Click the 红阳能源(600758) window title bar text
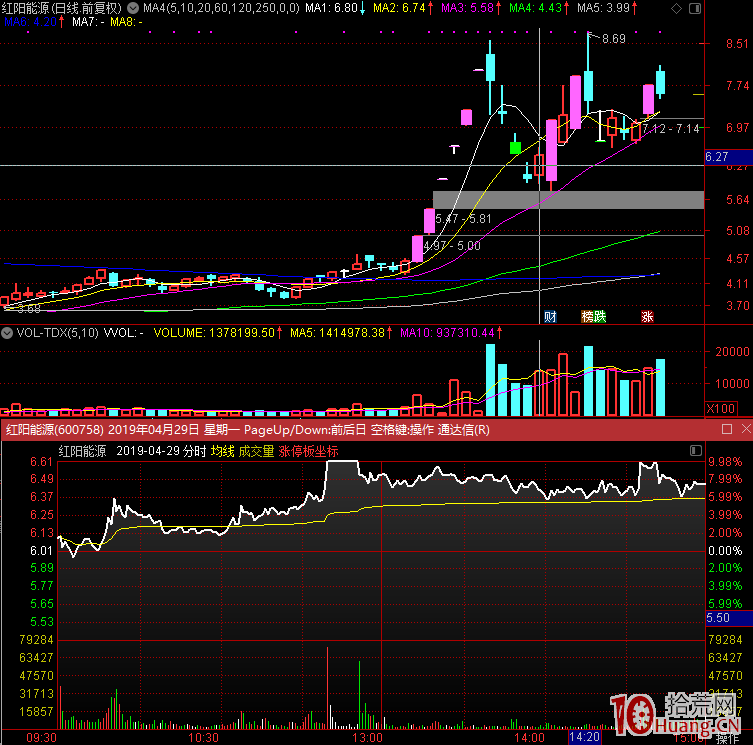The height and width of the screenshot is (745, 753). click(x=248, y=429)
